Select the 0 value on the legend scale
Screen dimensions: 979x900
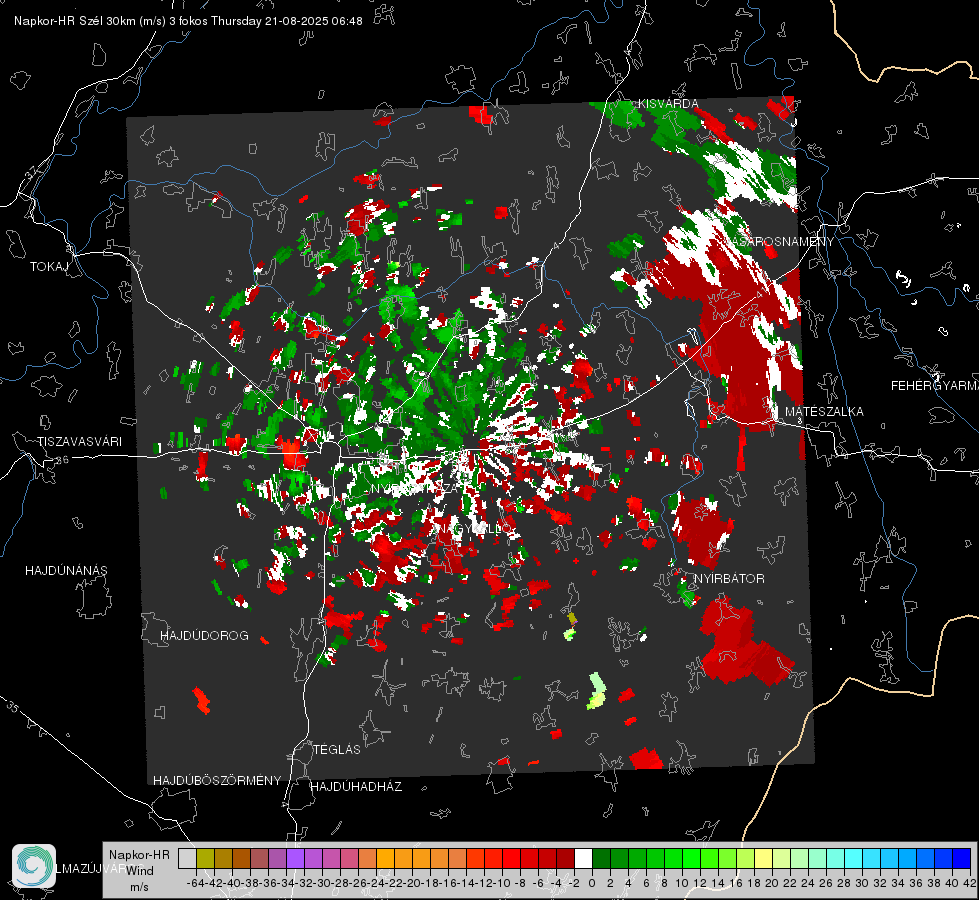592,883
